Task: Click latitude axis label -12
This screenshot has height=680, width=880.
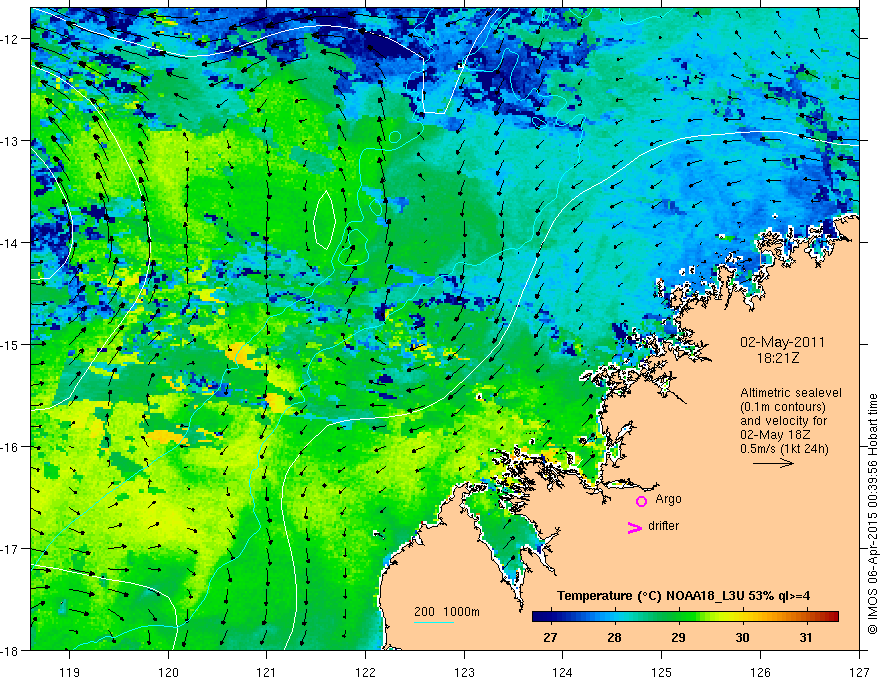Action: pyautogui.click(x=11, y=39)
